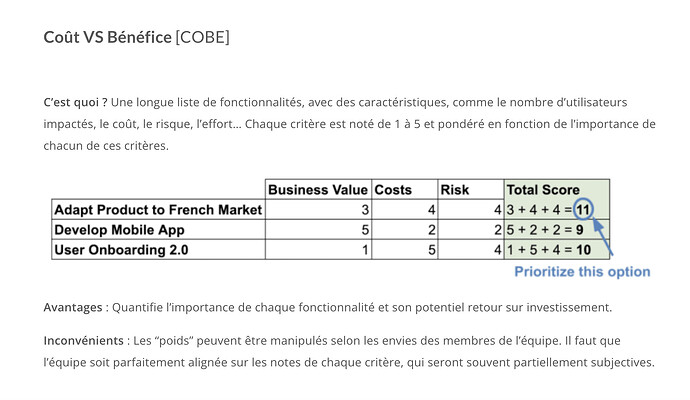Image resolution: width=690 pixels, height=400 pixels.
Task: Click the bold "Inconvénients" label
Action: [84, 340]
